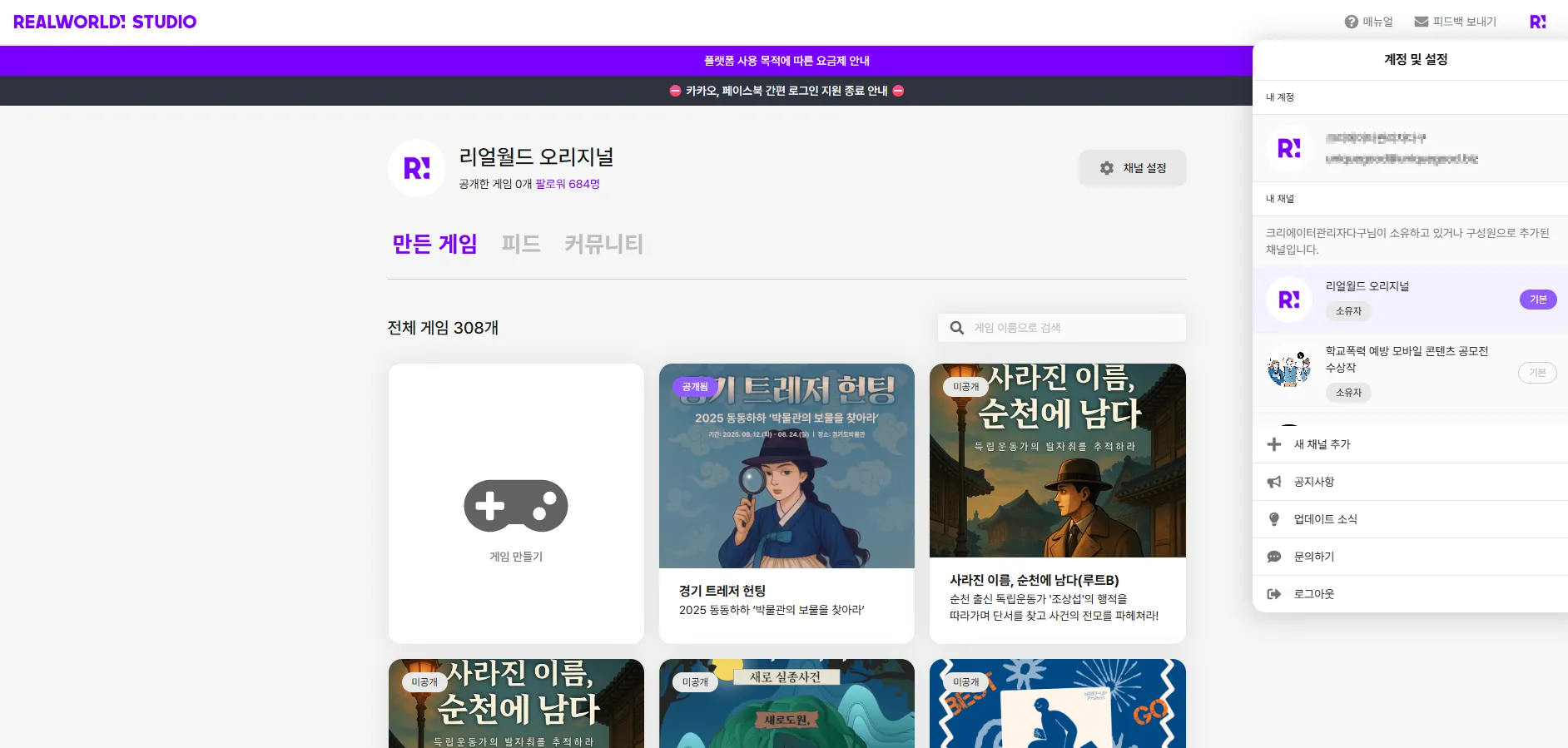
Task: Switch to the 피드 tab
Action: [x=521, y=244]
